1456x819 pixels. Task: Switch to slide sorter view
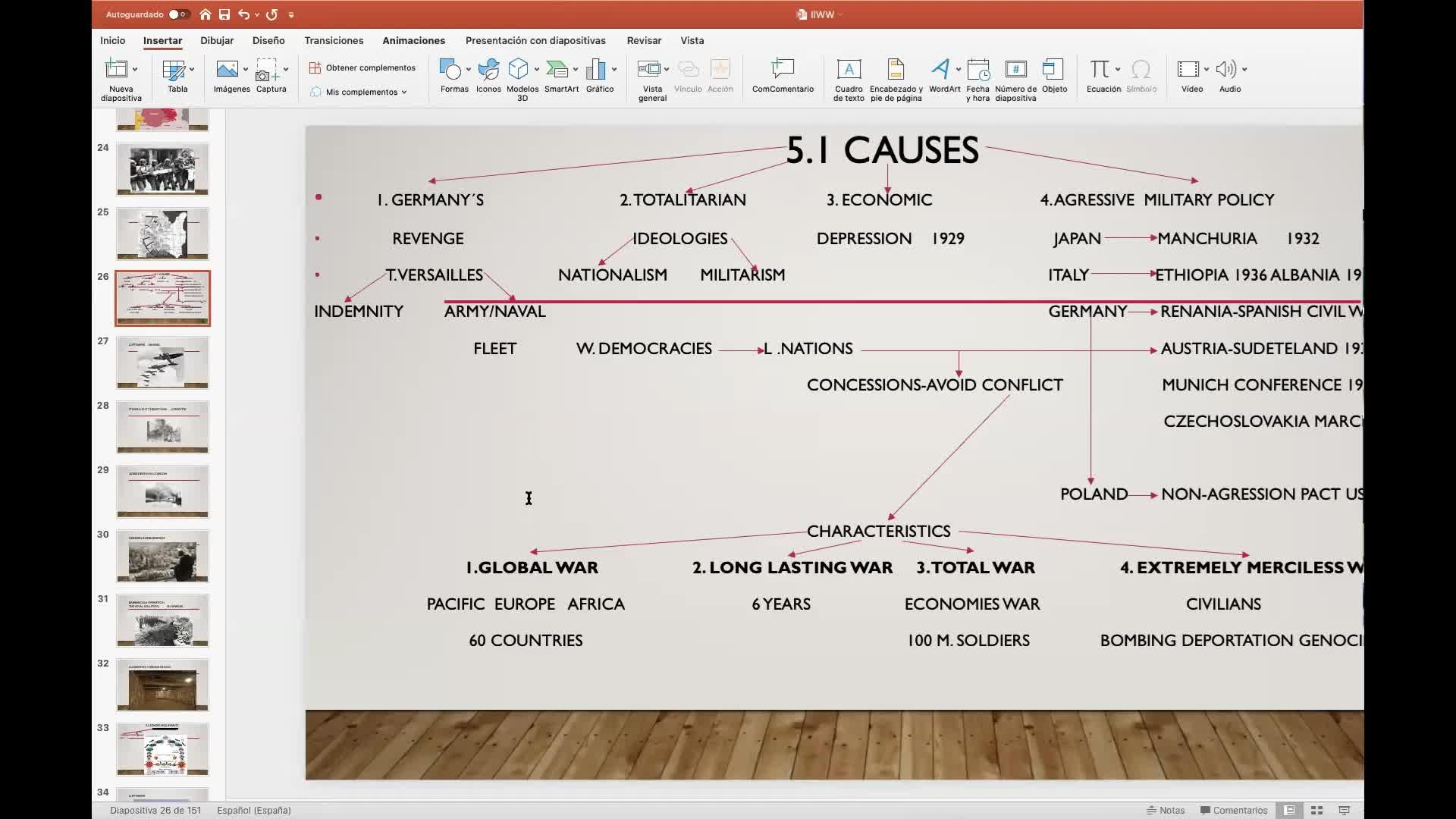(x=1316, y=811)
